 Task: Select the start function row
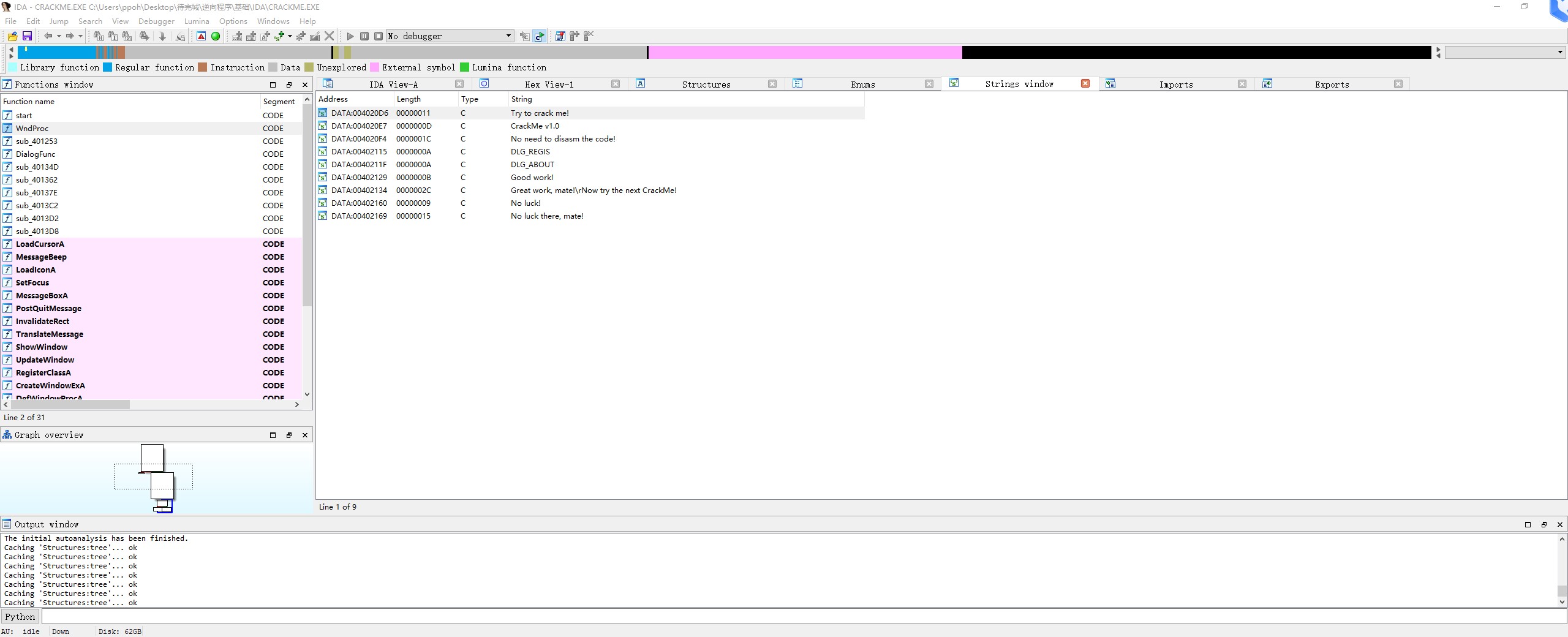(x=151, y=115)
